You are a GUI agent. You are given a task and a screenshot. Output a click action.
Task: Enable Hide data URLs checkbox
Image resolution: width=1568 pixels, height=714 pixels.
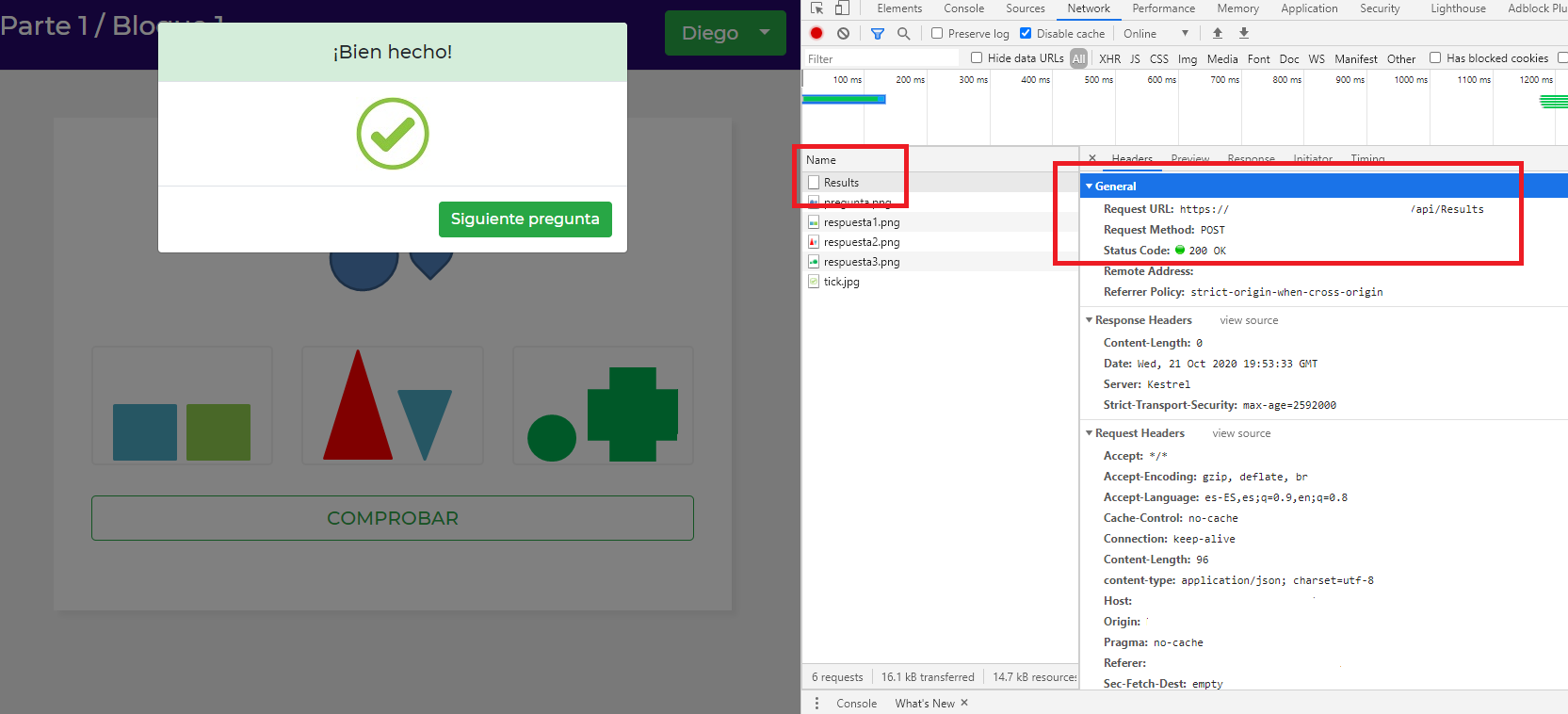point(977,57)
